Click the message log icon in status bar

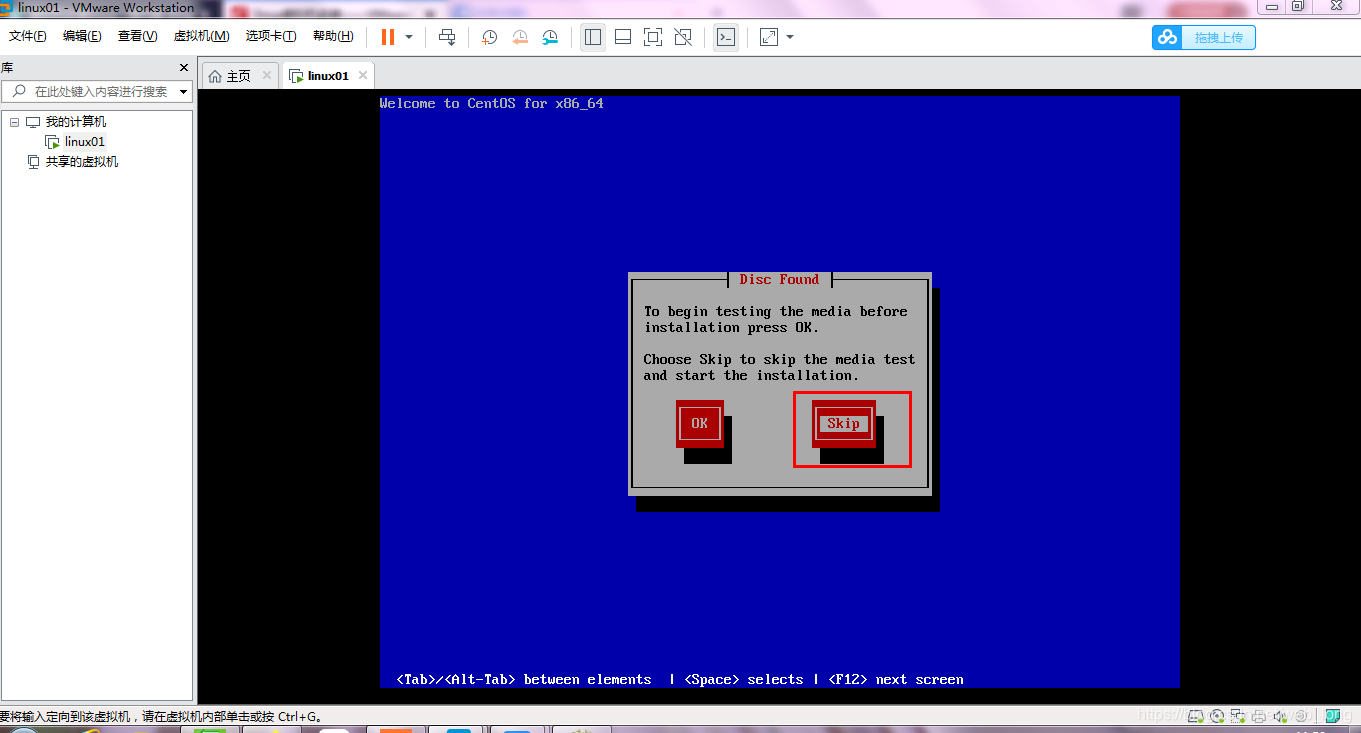pyautogui.click(x=1332, y=716)
